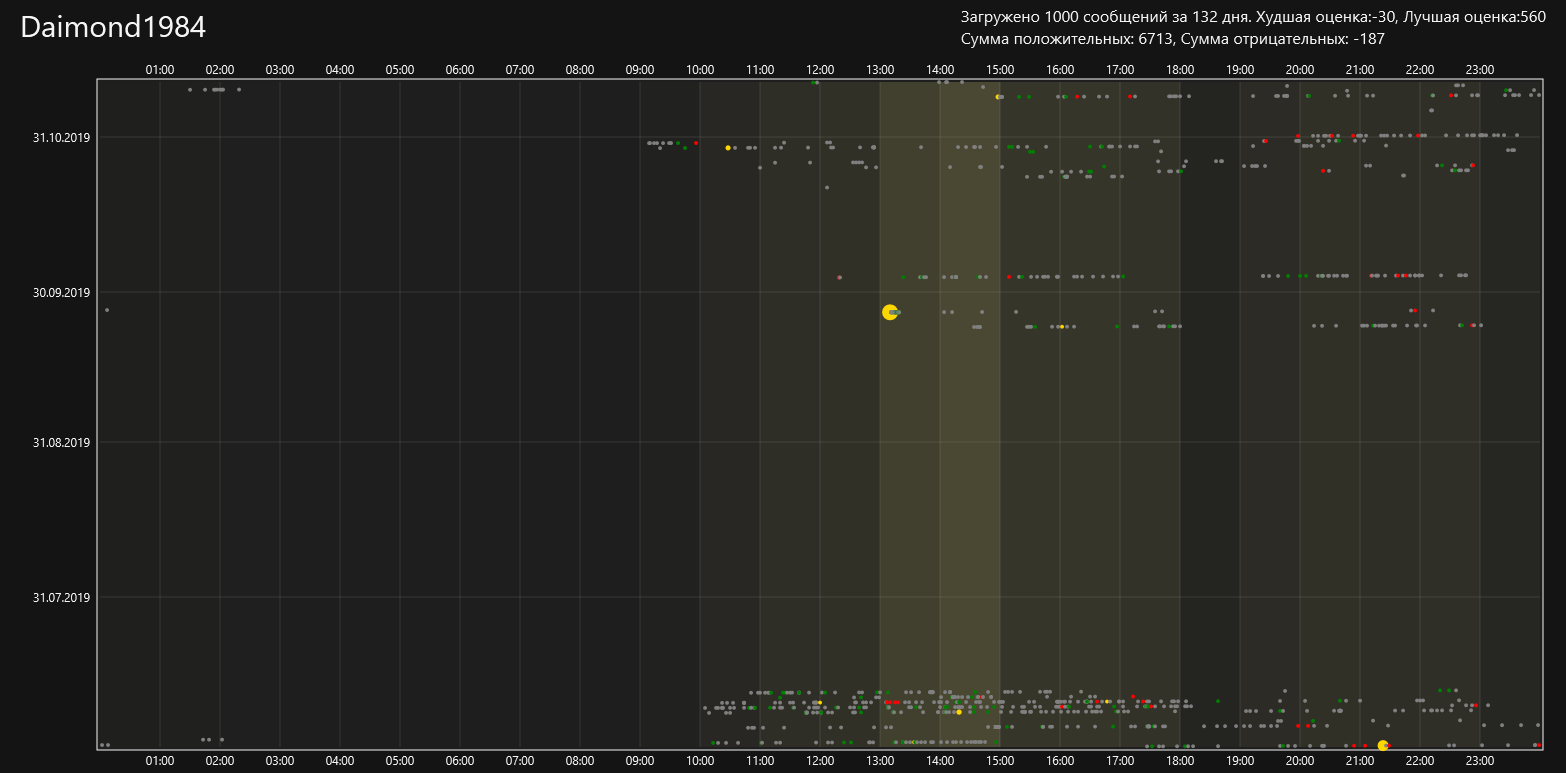Screen dimensions: 1566x773
Task: Select 14:00 on the bottom time axis
Action: click(940, 761)
